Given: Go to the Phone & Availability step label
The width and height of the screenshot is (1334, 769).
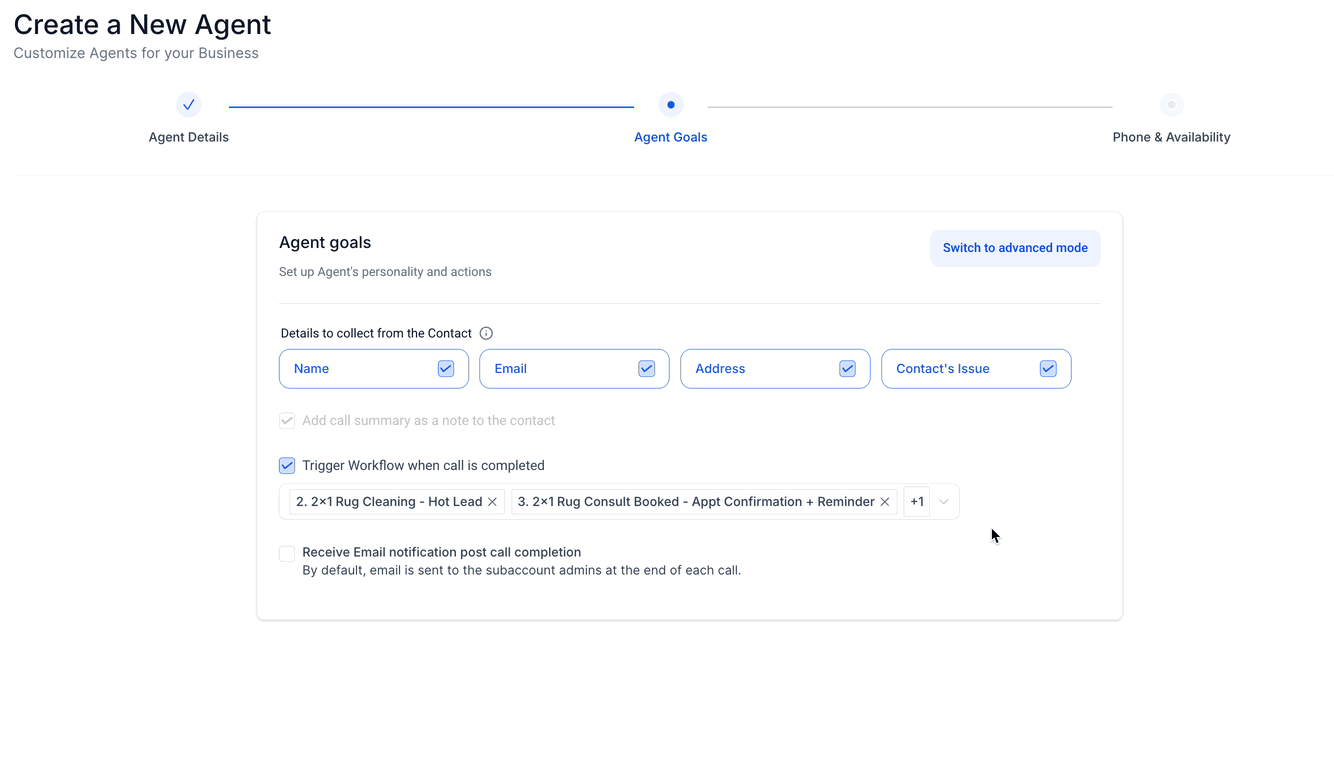Looking at the screenshot, I should pyautogui.click(x=1172, y=137).
